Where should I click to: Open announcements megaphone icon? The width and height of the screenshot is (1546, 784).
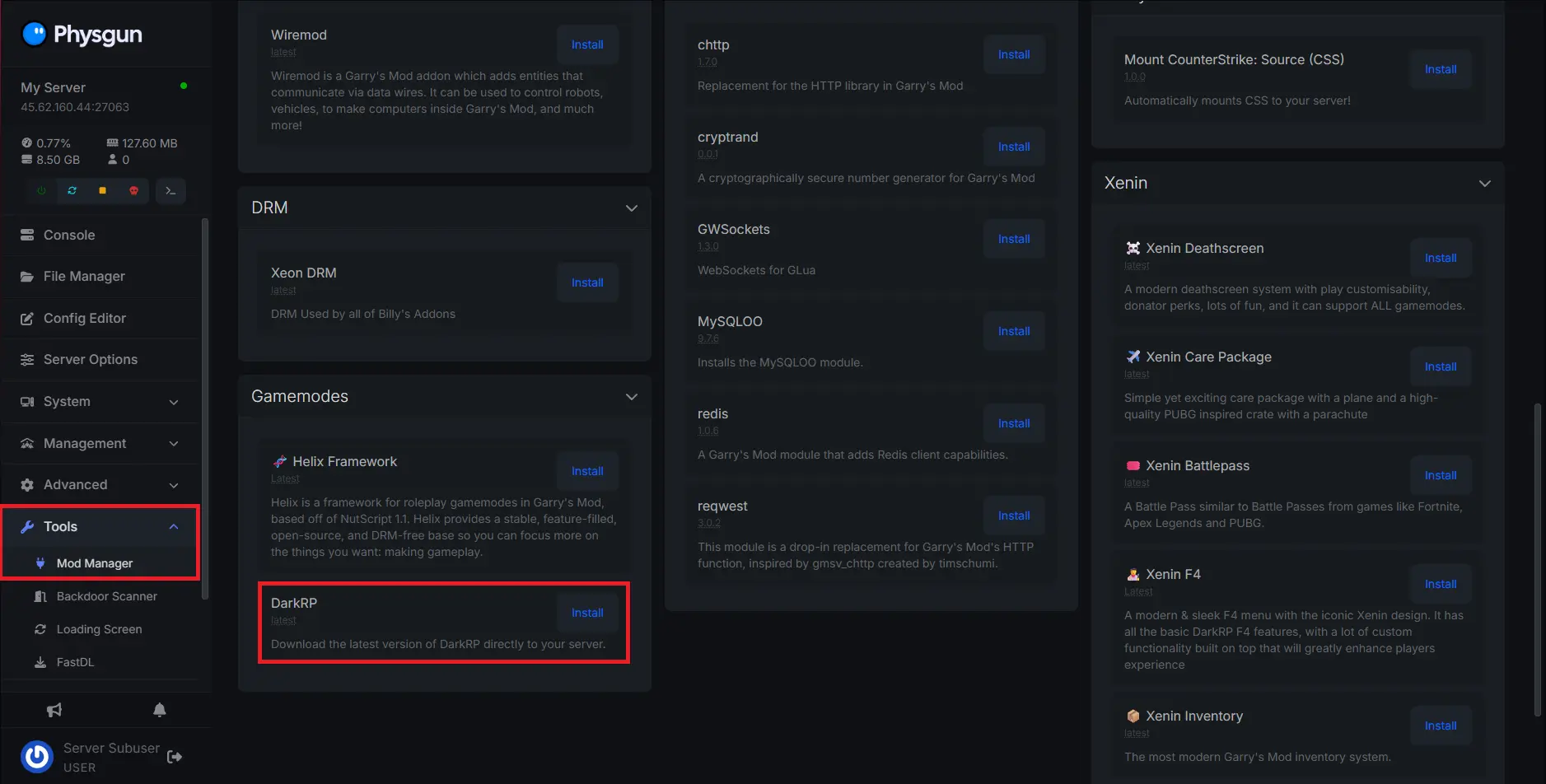pyautogui.click(x=54, y=710)
